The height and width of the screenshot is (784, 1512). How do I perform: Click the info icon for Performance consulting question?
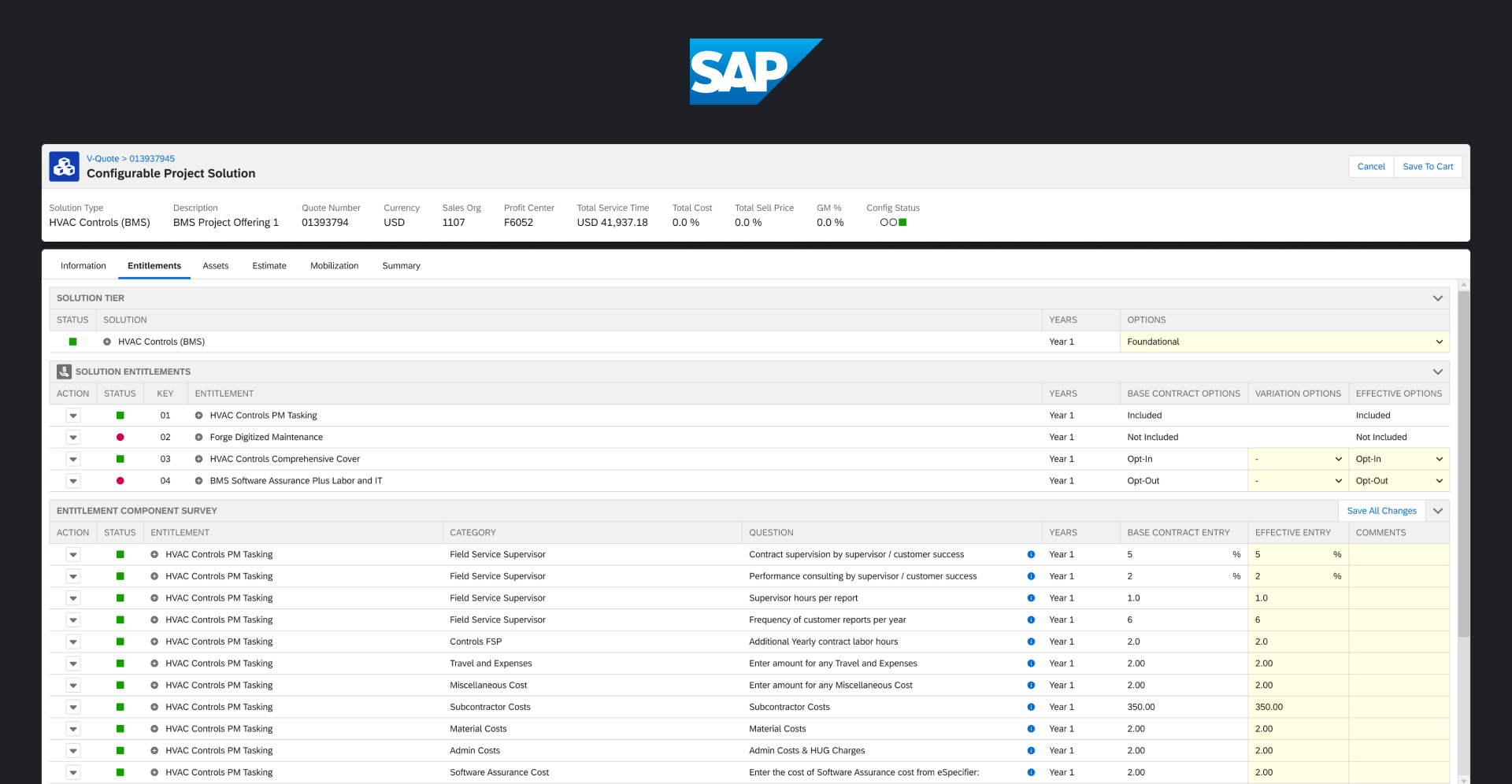pyautogui.click(x=1031, y=576)
